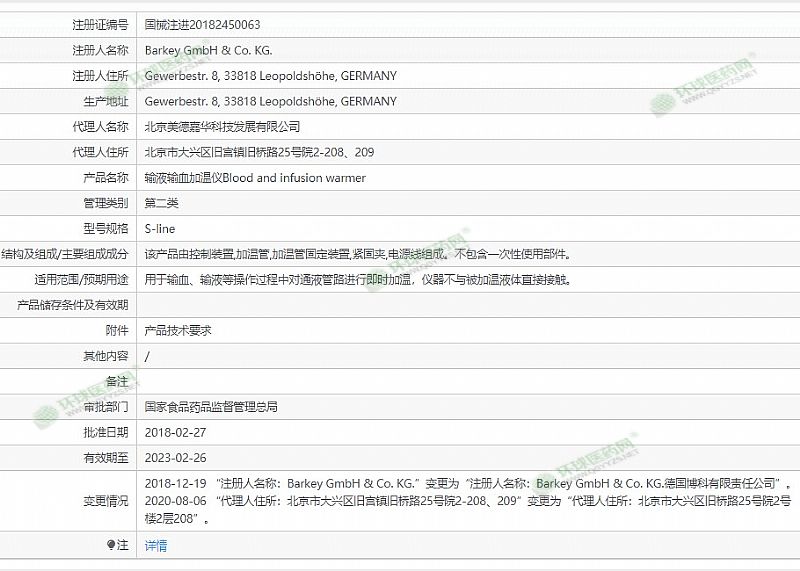Click the 注册证编号 row label
The image size is (800, 571).
(100, 24)
